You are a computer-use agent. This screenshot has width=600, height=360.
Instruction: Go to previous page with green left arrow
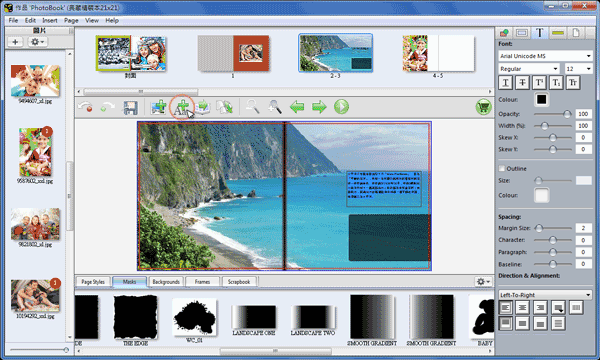[297, 107]
